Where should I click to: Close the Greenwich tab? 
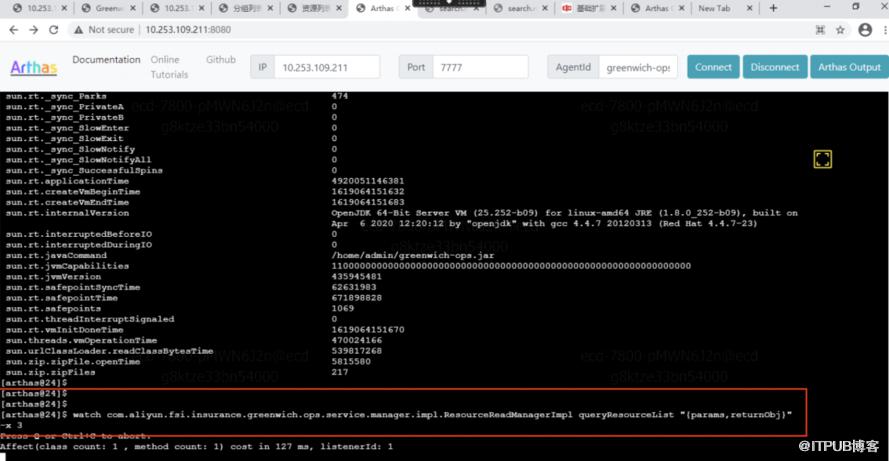click(x=133, y=8)
